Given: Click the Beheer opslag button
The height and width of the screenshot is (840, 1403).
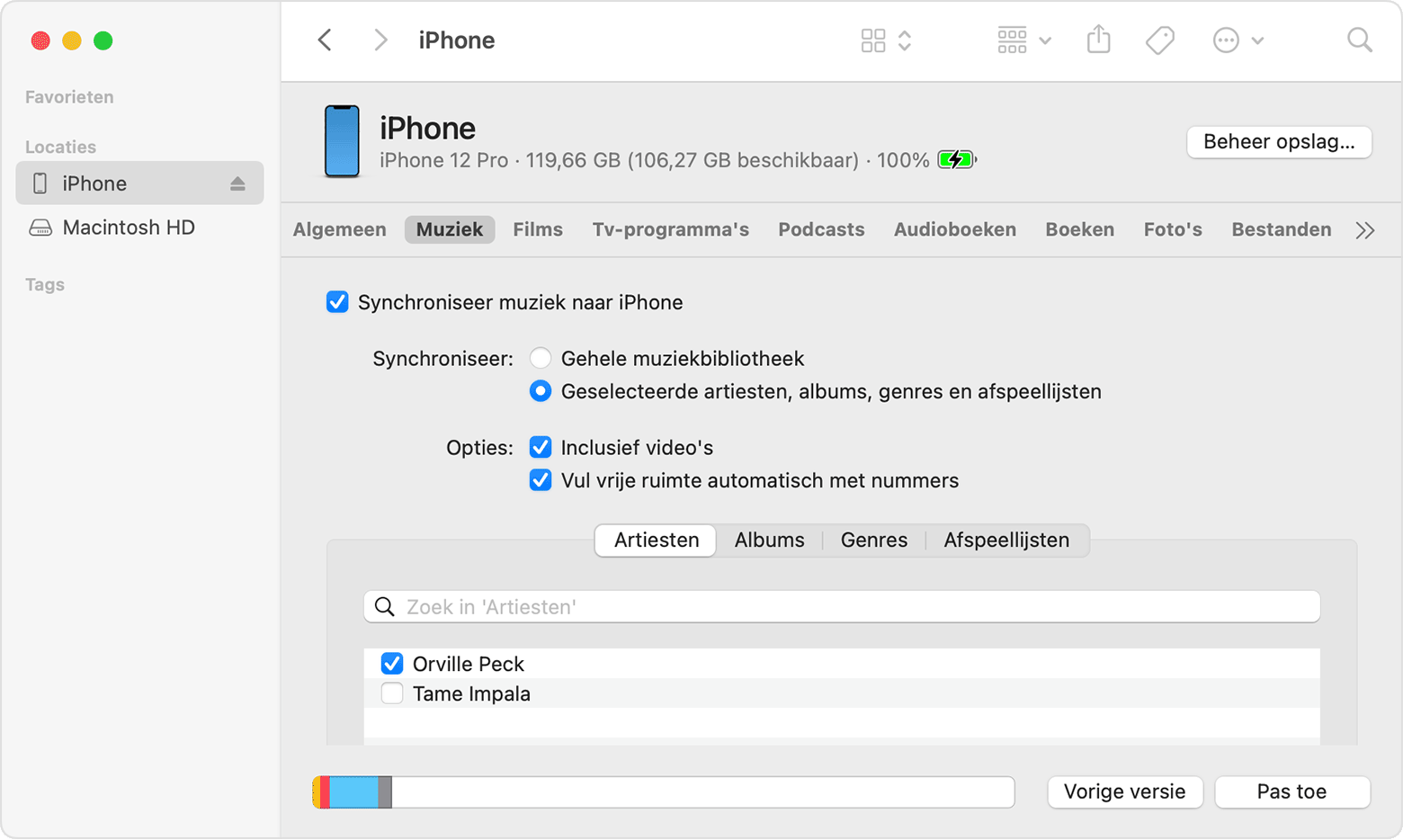Looking at the screenshot, I should click(1279, 142).
